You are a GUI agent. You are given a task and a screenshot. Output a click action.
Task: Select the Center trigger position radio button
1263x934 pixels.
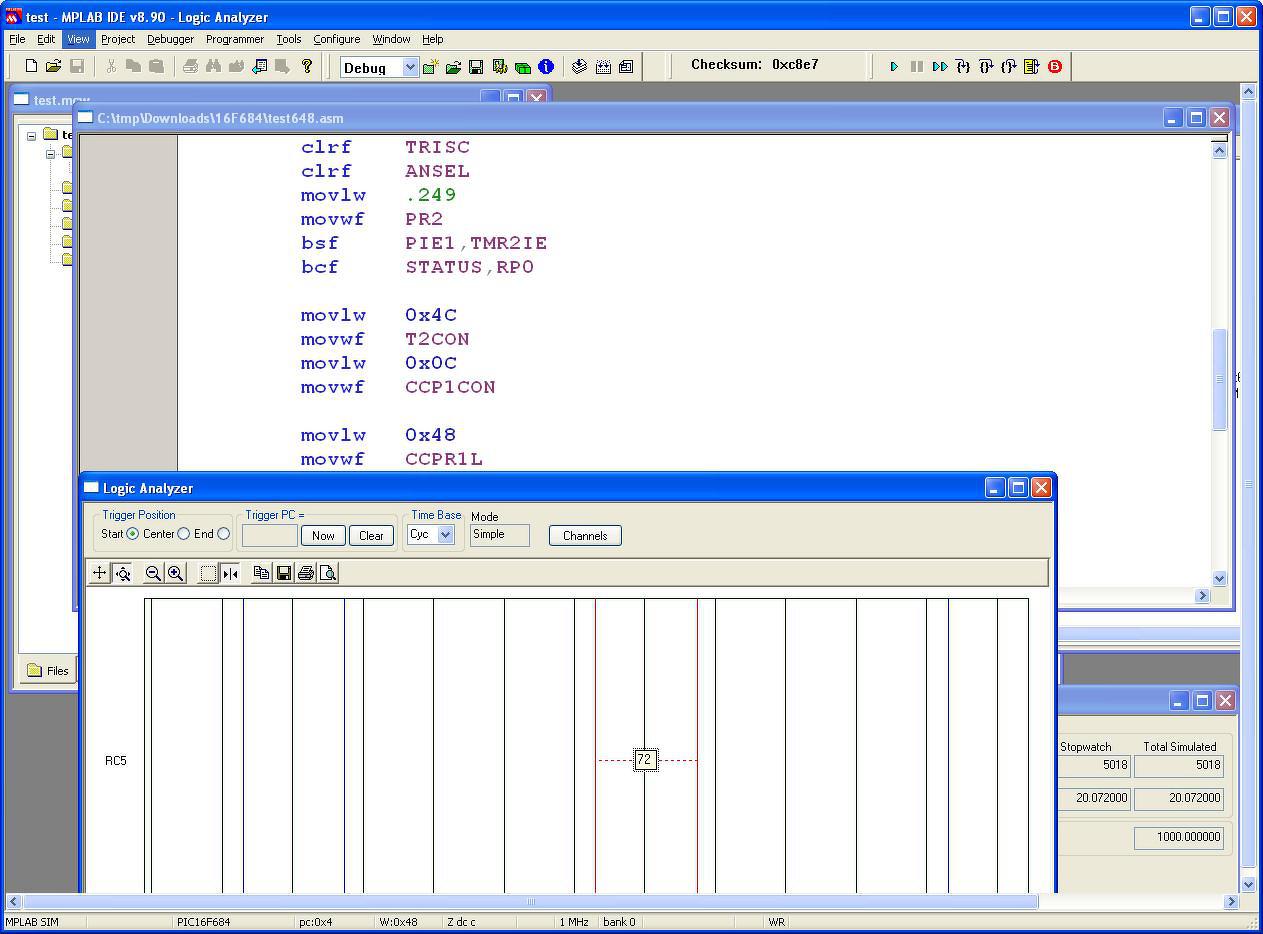(183, 534)
